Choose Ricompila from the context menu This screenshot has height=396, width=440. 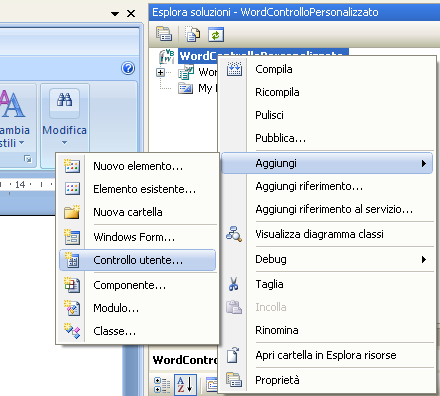(277, 92)
